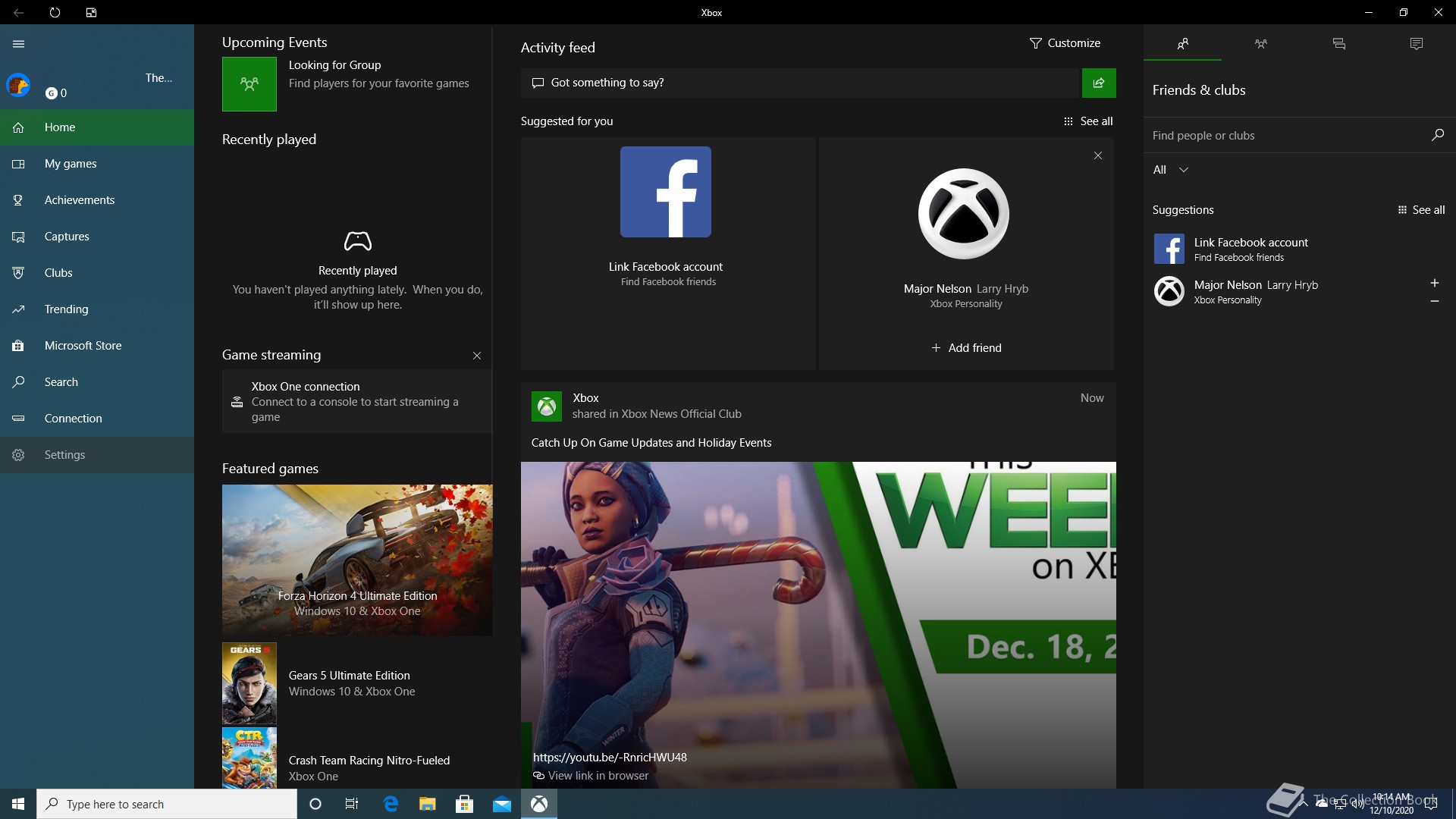Open the Windows Start menu
Viewport: 1456px width, 819px height.
[18, 804]
